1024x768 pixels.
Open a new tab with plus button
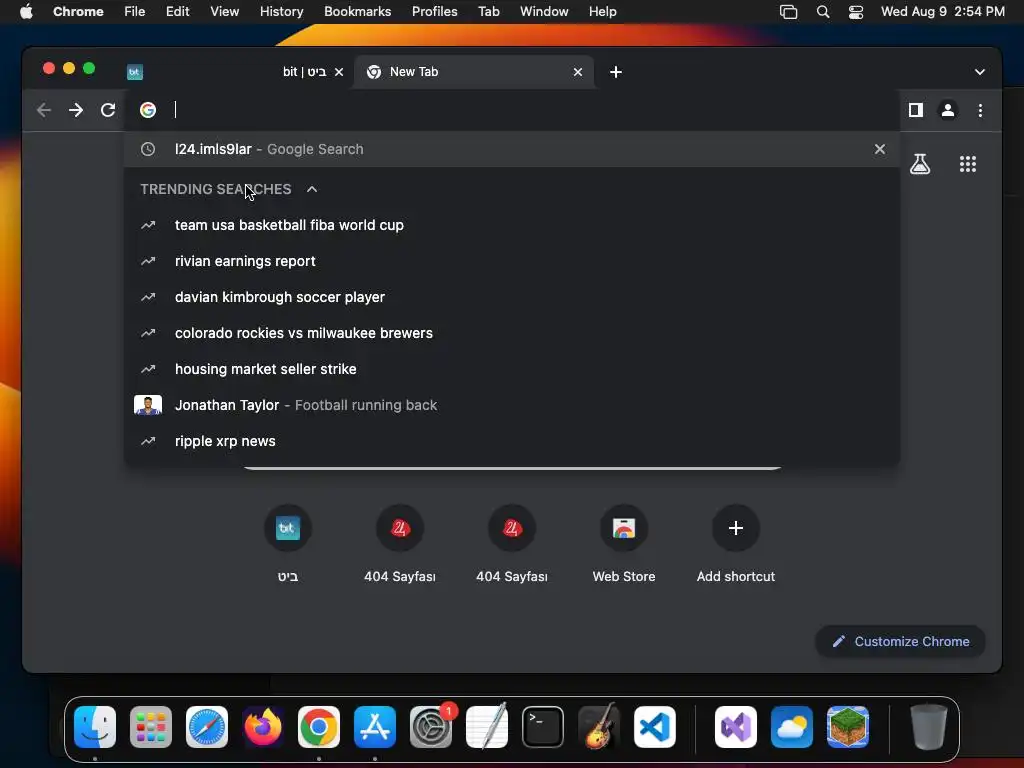coord(615,72)
